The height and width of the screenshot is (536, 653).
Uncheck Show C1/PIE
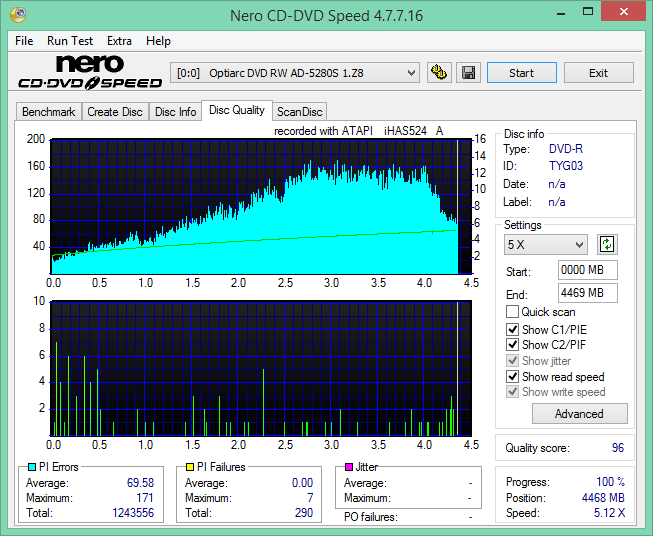point(512,329)
